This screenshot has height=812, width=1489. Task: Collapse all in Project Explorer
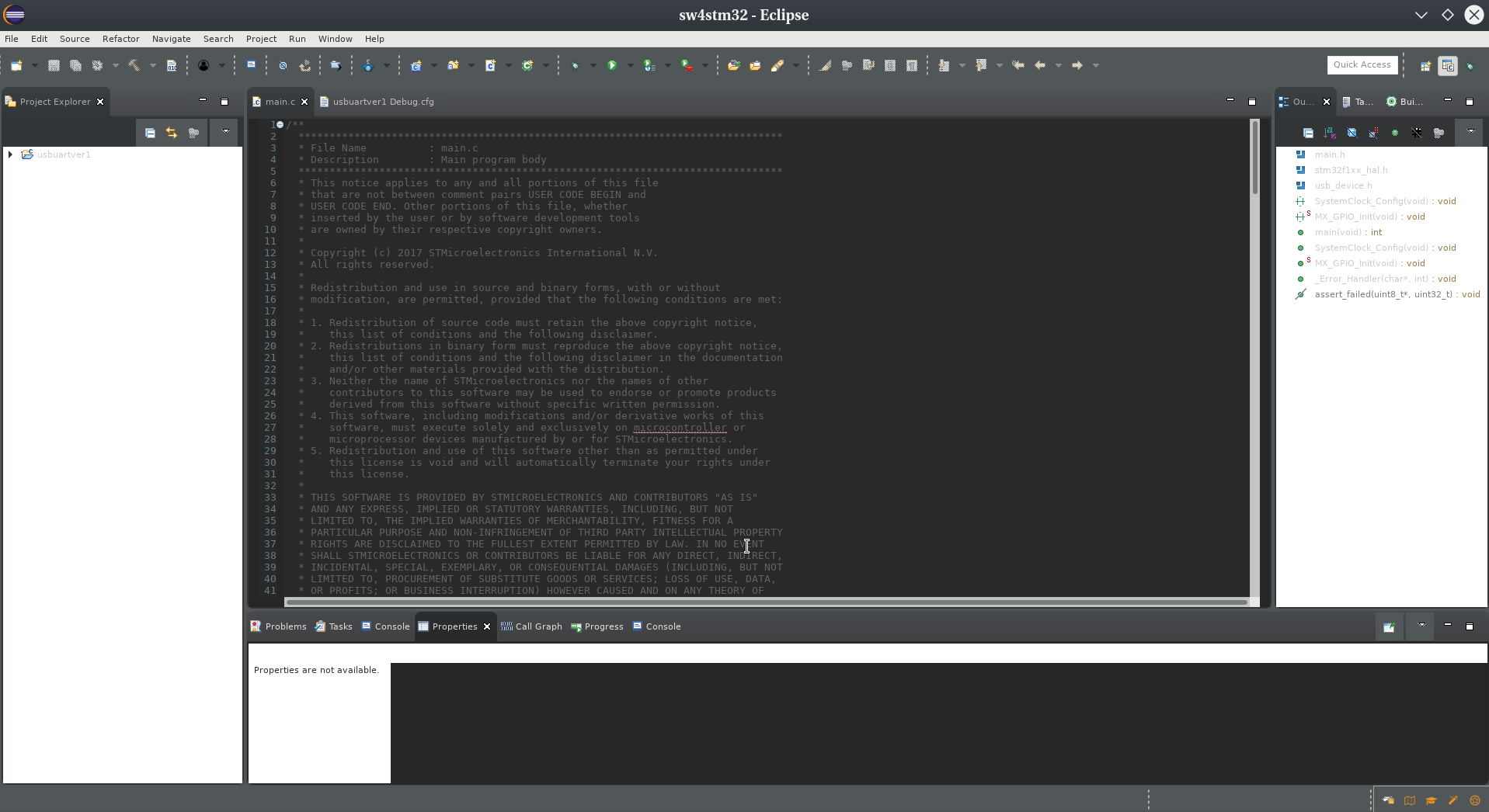pos(150,133)
